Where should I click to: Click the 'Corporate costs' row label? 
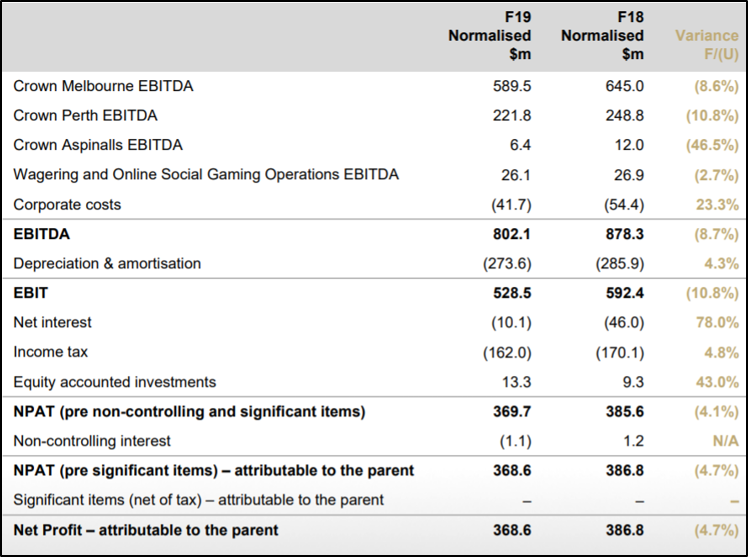pyautogui.click(x=67, y=205)
